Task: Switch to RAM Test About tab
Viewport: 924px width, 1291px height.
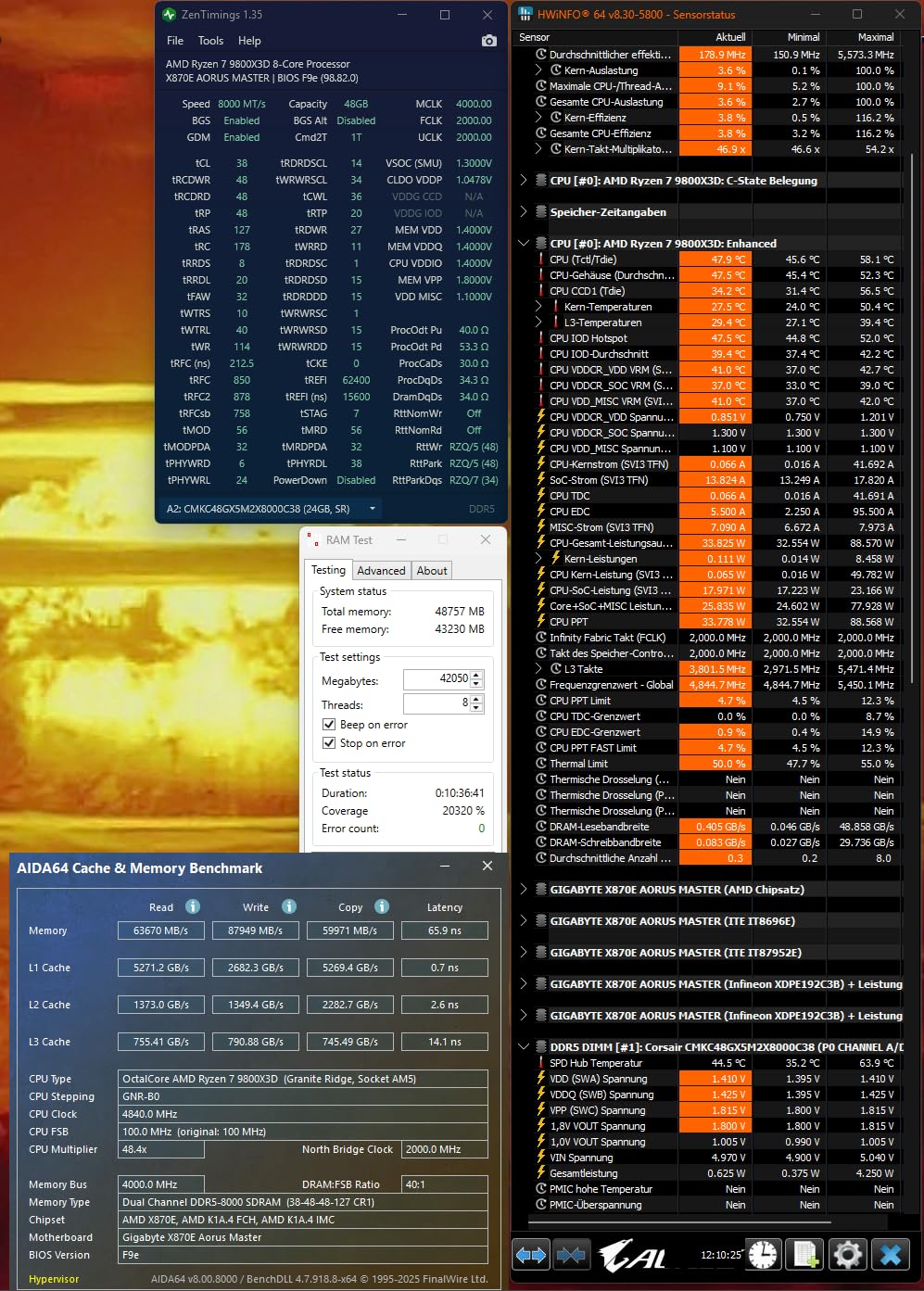Action: (x=432, y=571)
